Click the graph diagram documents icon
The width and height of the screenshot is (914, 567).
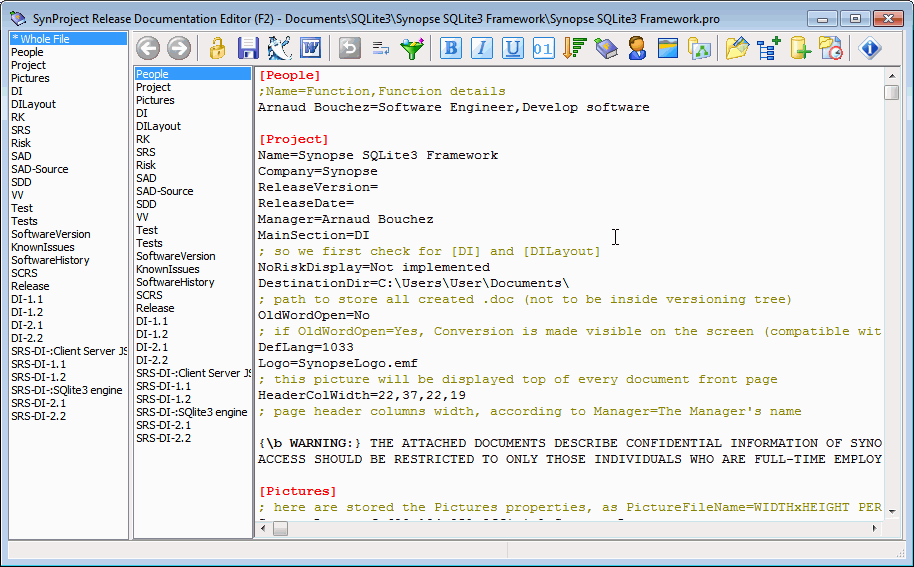[699, 48]
